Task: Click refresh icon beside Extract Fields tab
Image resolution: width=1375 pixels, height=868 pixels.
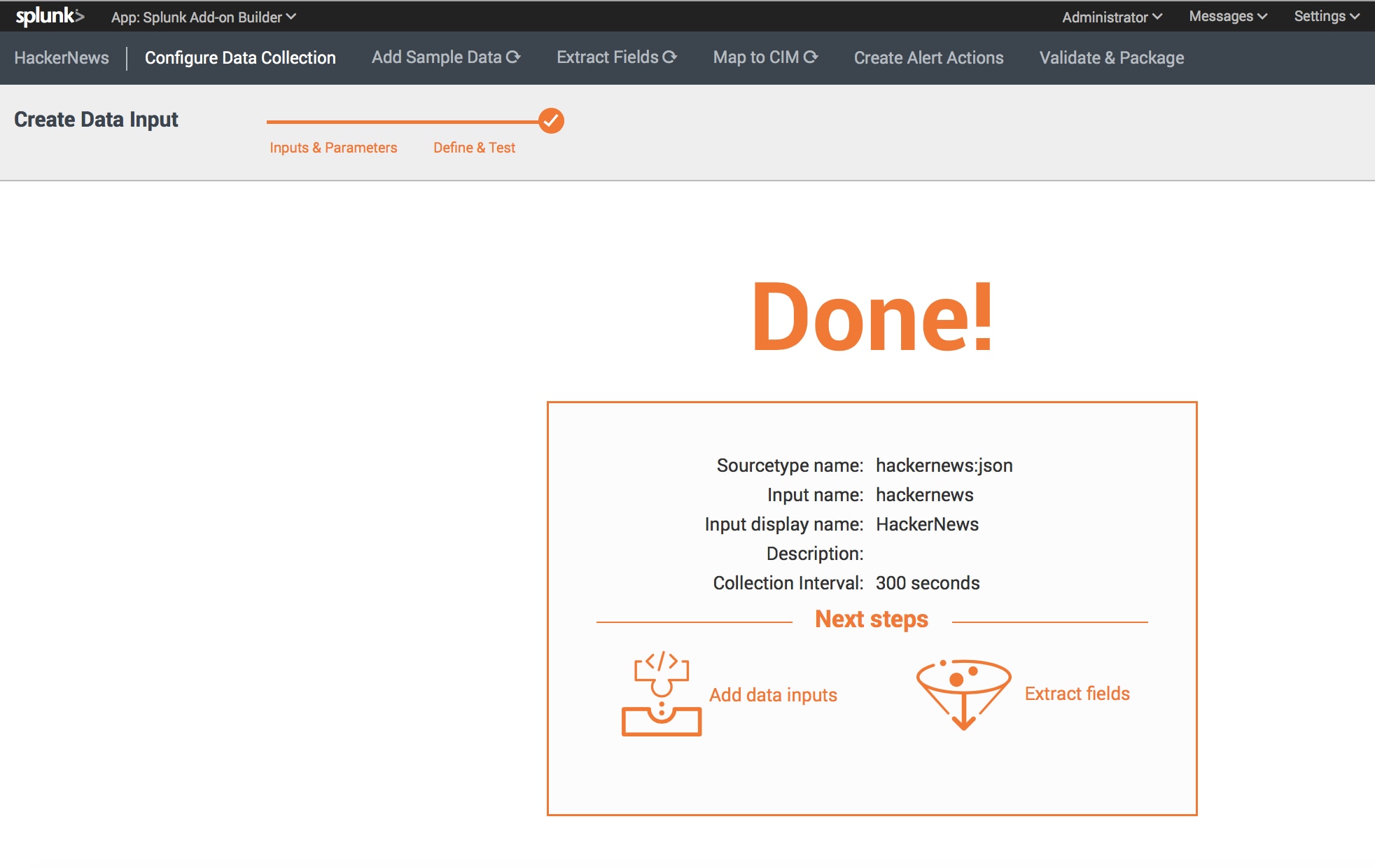Action: (x=669, y=57)
